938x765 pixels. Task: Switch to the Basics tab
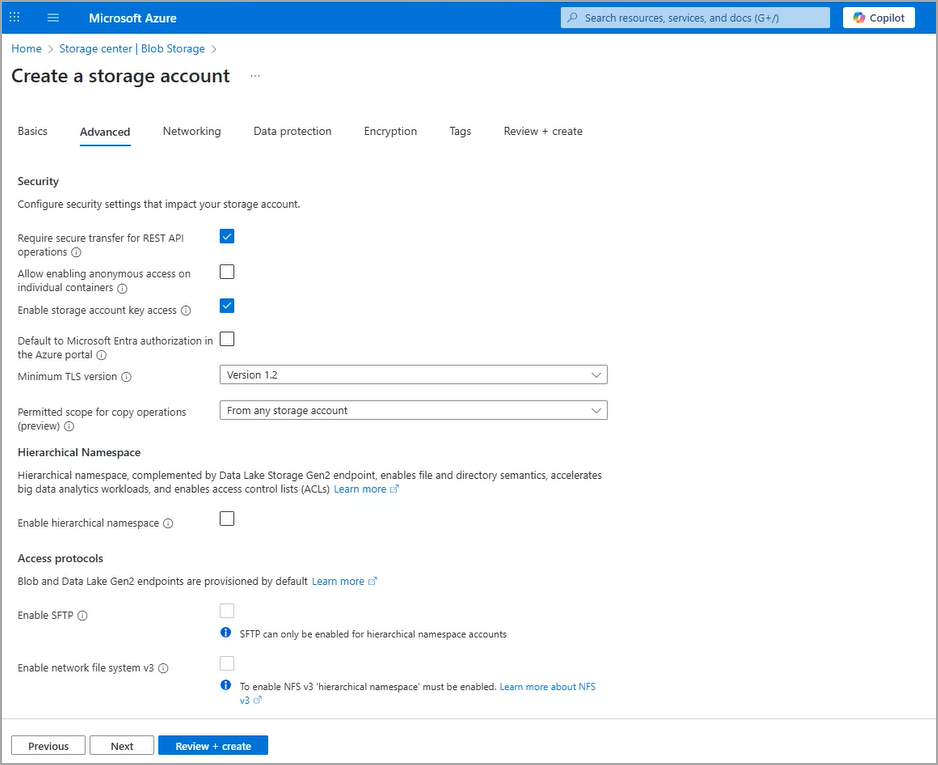(x=32, y=131)
